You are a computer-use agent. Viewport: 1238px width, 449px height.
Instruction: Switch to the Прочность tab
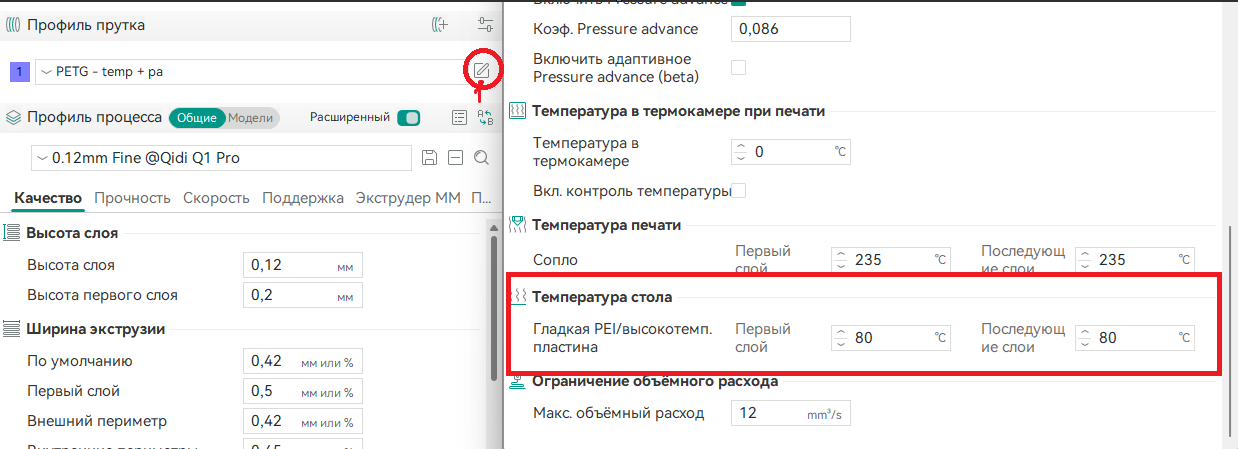pyautogui.click(x=132, y=198)
